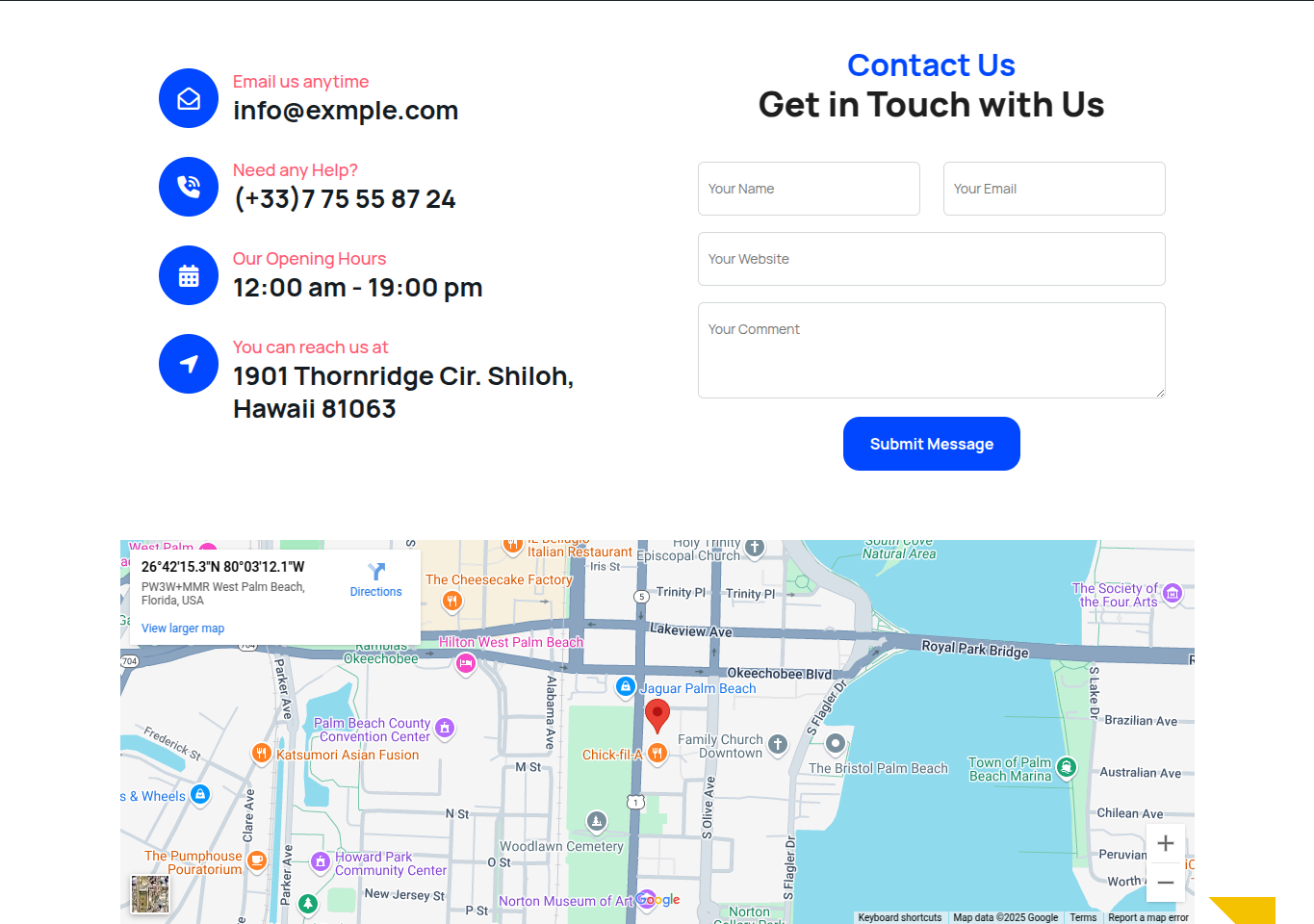
Task: Click the location arrow address icon
Action: pyautogui.click(x=189, y=364)
